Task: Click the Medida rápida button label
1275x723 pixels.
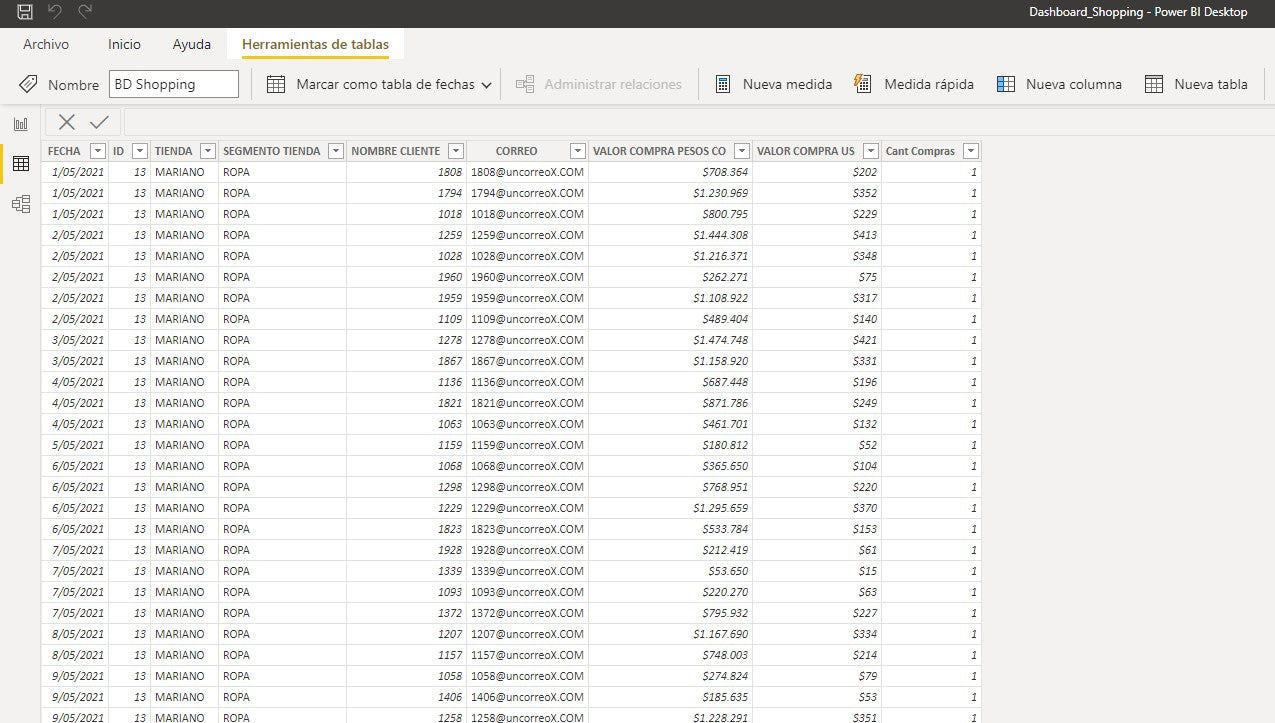Action: point(929,84)
